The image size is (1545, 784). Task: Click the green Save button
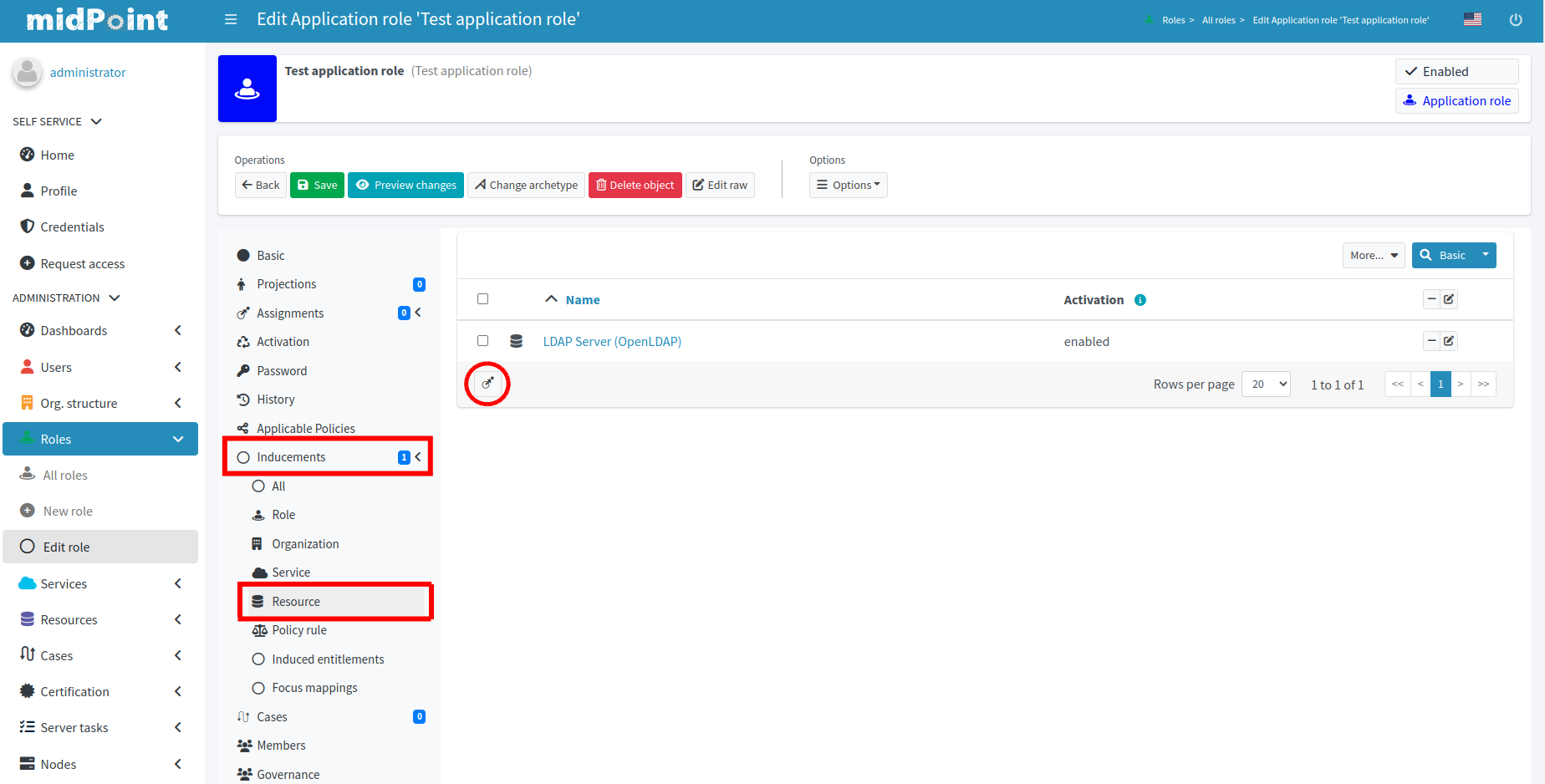point(317,186)
